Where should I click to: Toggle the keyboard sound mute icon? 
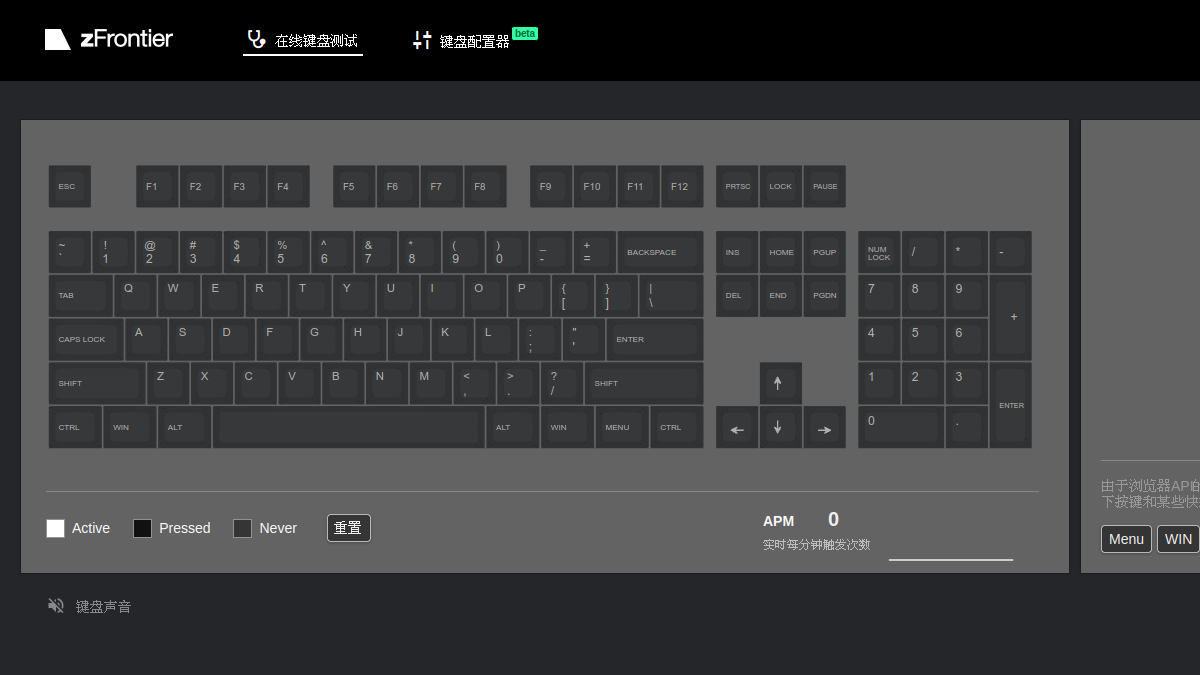[56, 606]
